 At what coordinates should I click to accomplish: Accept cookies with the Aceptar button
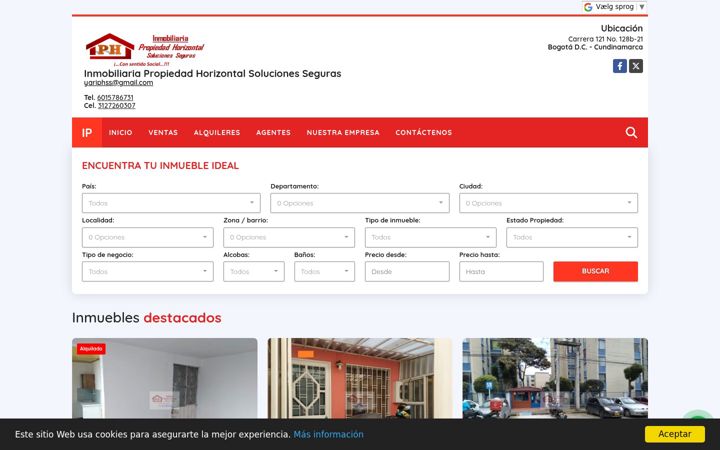coord(675,434)
